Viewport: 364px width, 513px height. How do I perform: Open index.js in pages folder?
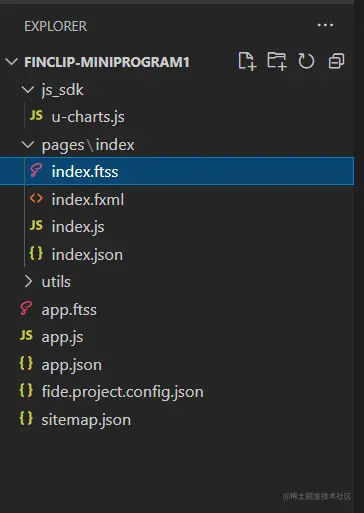pyautogui.click(x=78, y=227)
